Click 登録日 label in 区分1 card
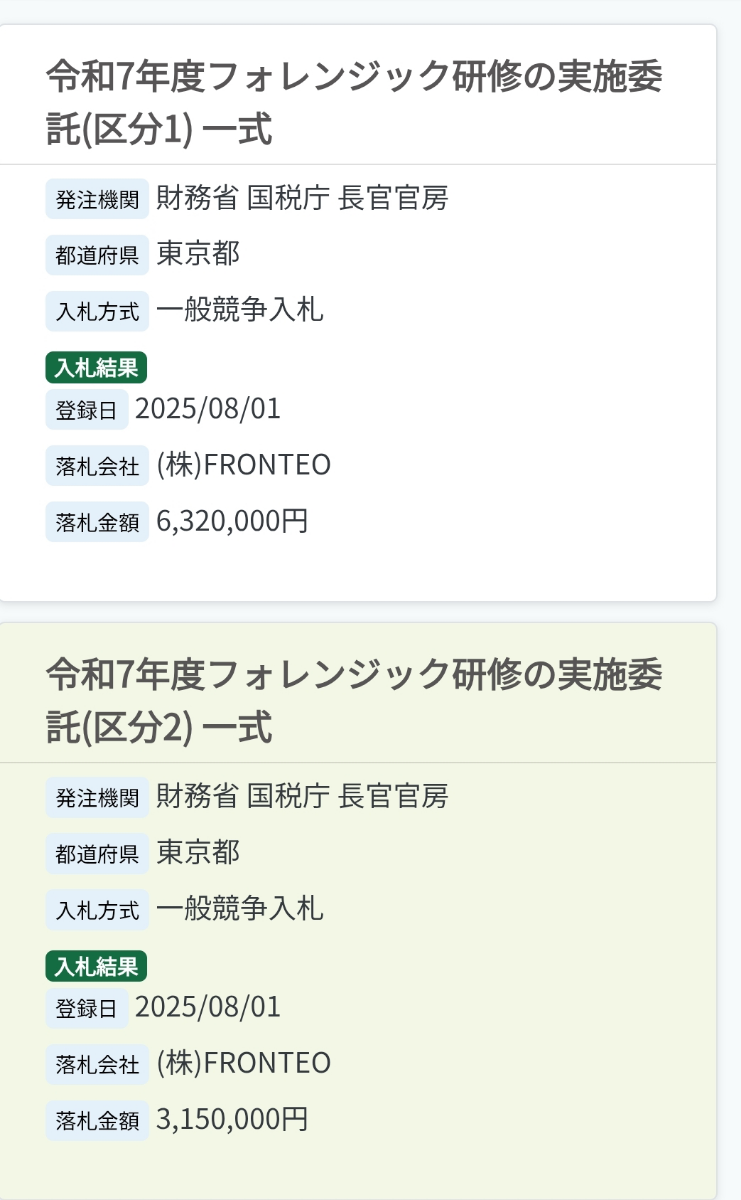The width and height of the screenshot is (741, 1200). 87,410
